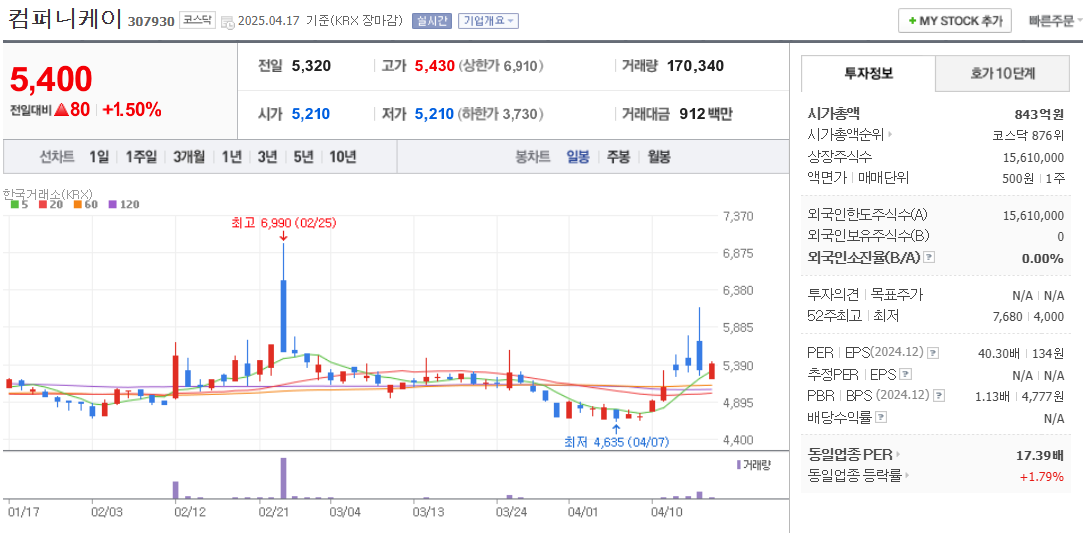Click the 전일 value 5,320
Viewport: 1090px width, 533px height.
311,66
